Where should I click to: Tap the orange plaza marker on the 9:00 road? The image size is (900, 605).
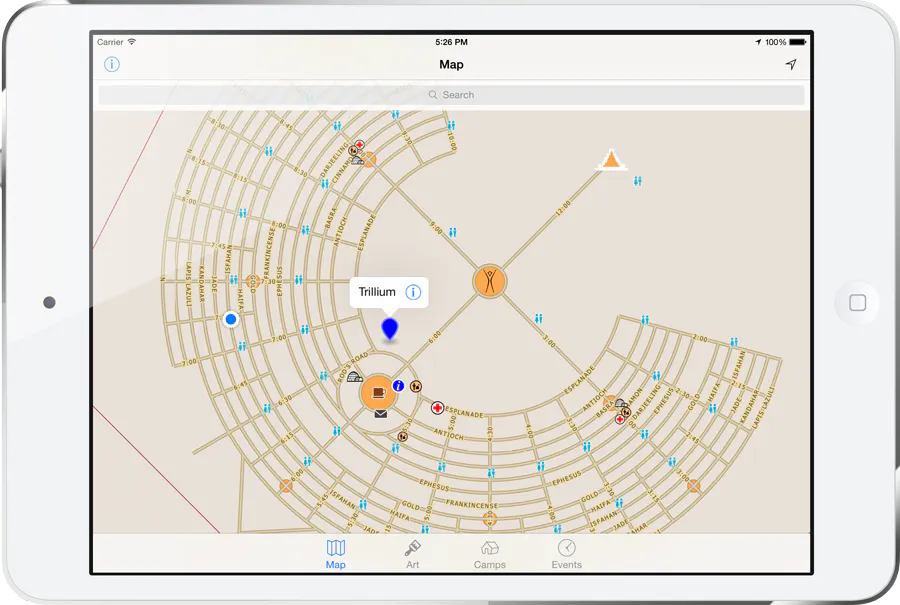click(x=370, y=160)
